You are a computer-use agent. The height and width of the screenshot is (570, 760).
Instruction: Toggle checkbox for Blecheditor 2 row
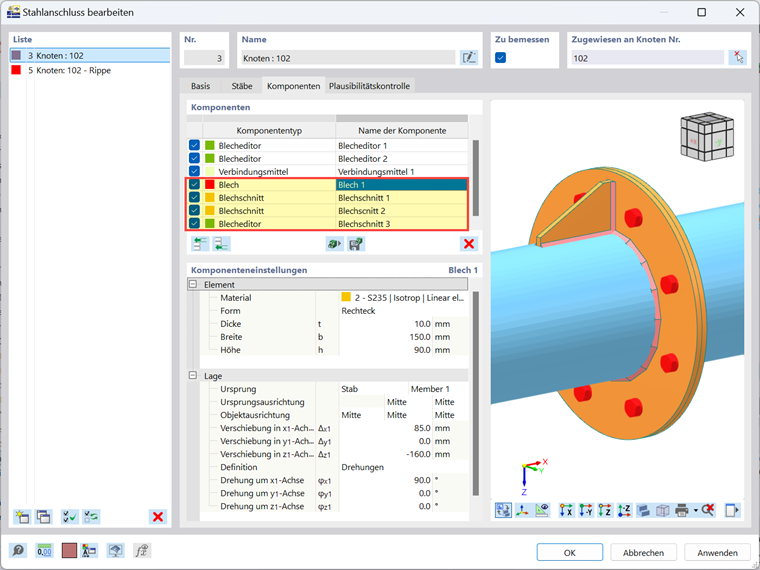194,158
